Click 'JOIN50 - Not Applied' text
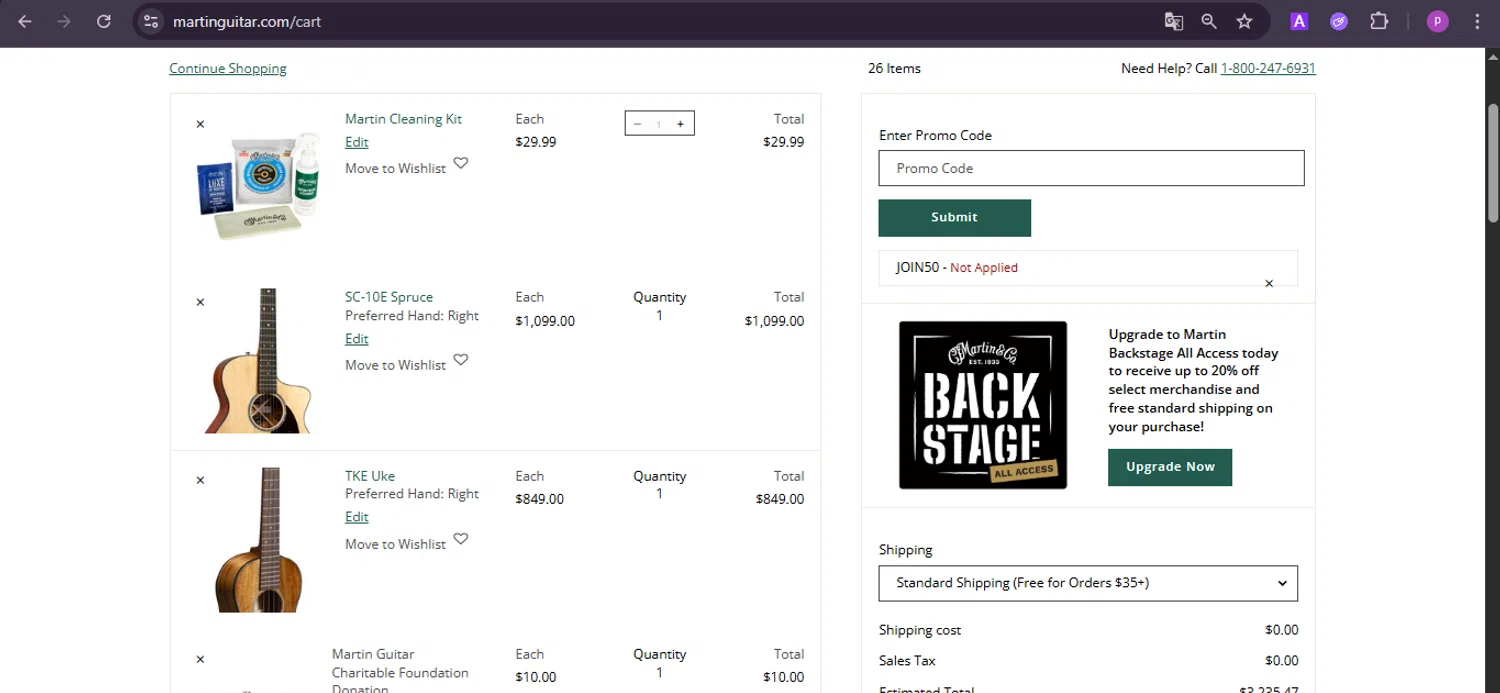This screenshot has width=1500, height=693. (x=957, y=267)
